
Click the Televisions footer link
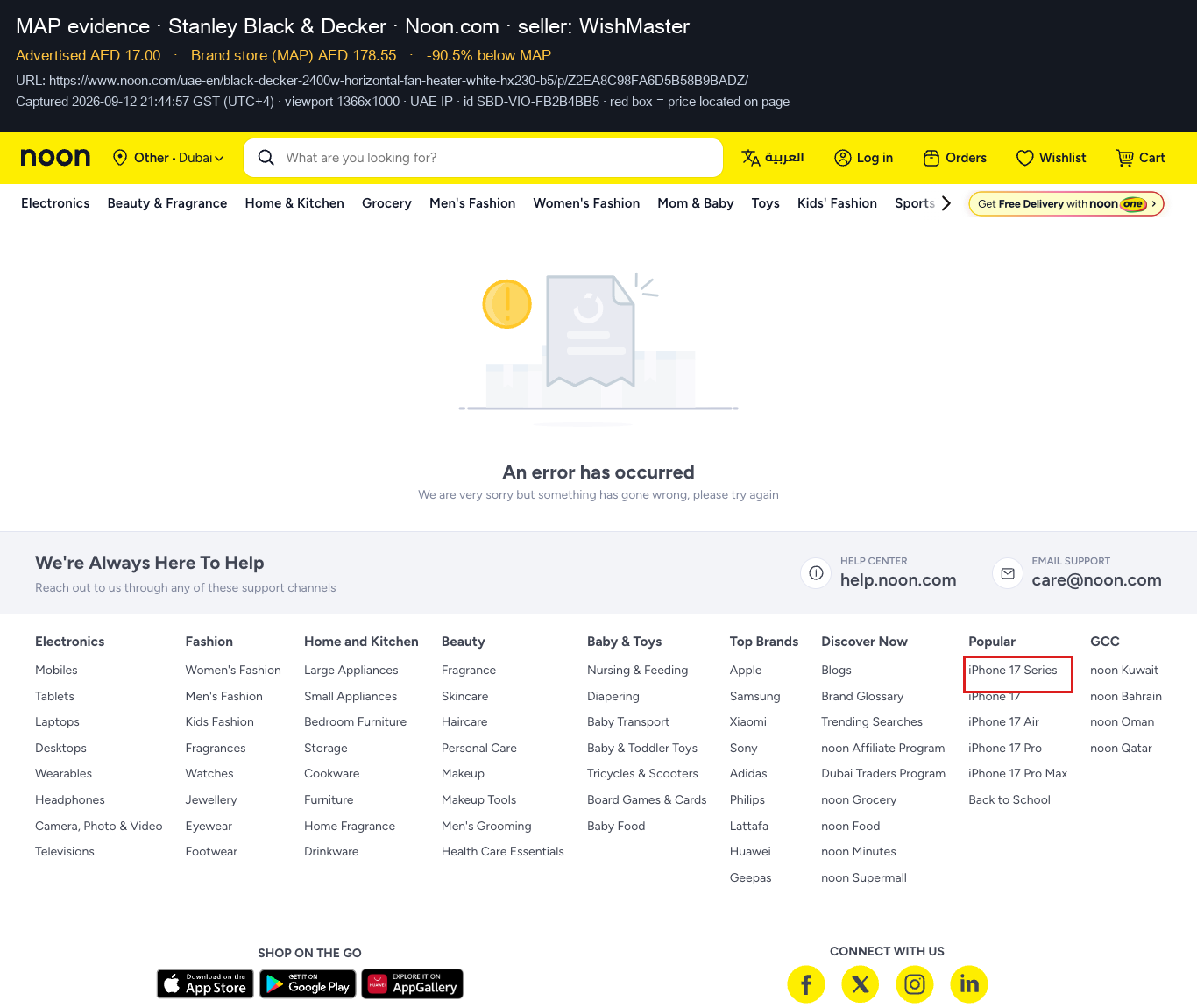point(65,852)
